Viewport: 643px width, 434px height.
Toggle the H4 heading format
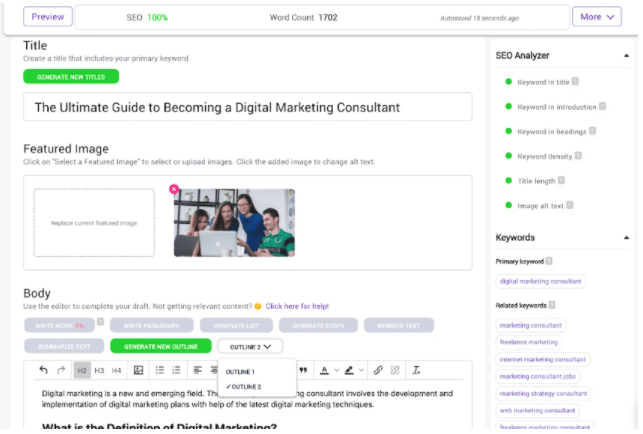point(116,370)
